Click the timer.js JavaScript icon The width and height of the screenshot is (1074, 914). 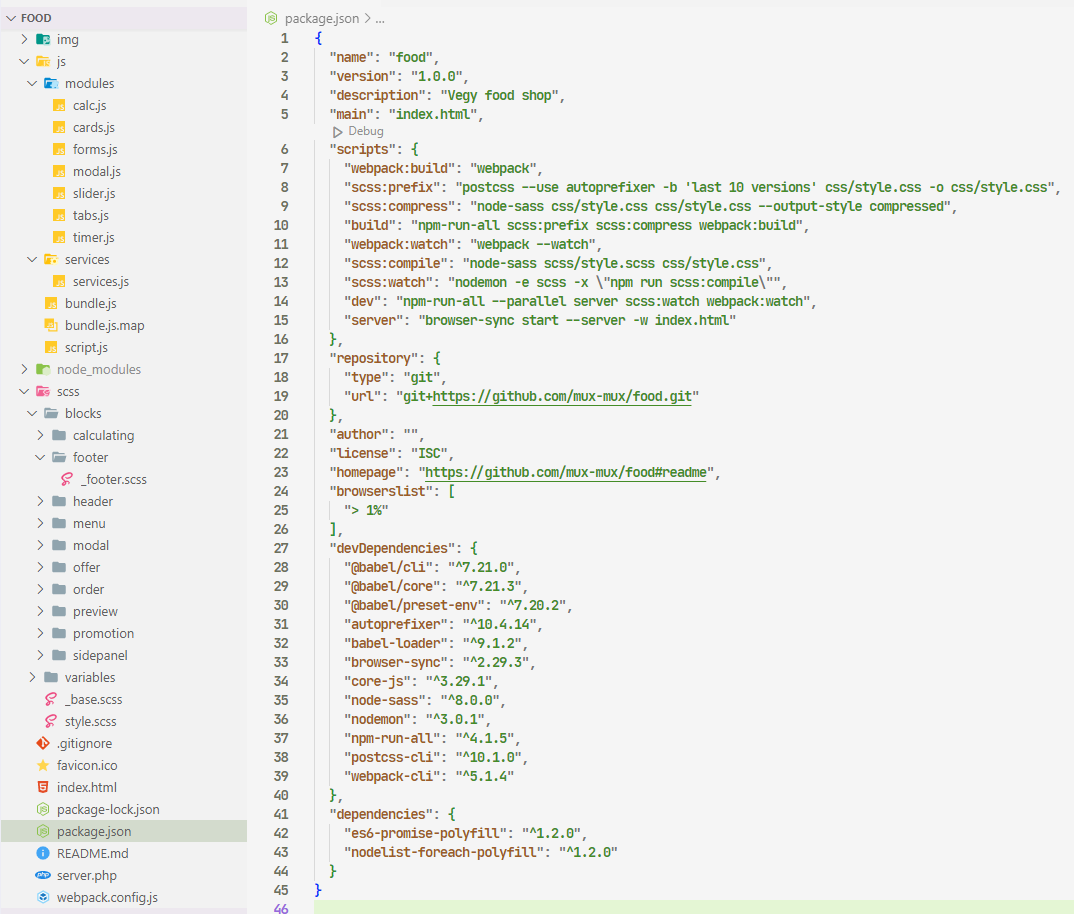pyautogui.click(x=60, y=237)
